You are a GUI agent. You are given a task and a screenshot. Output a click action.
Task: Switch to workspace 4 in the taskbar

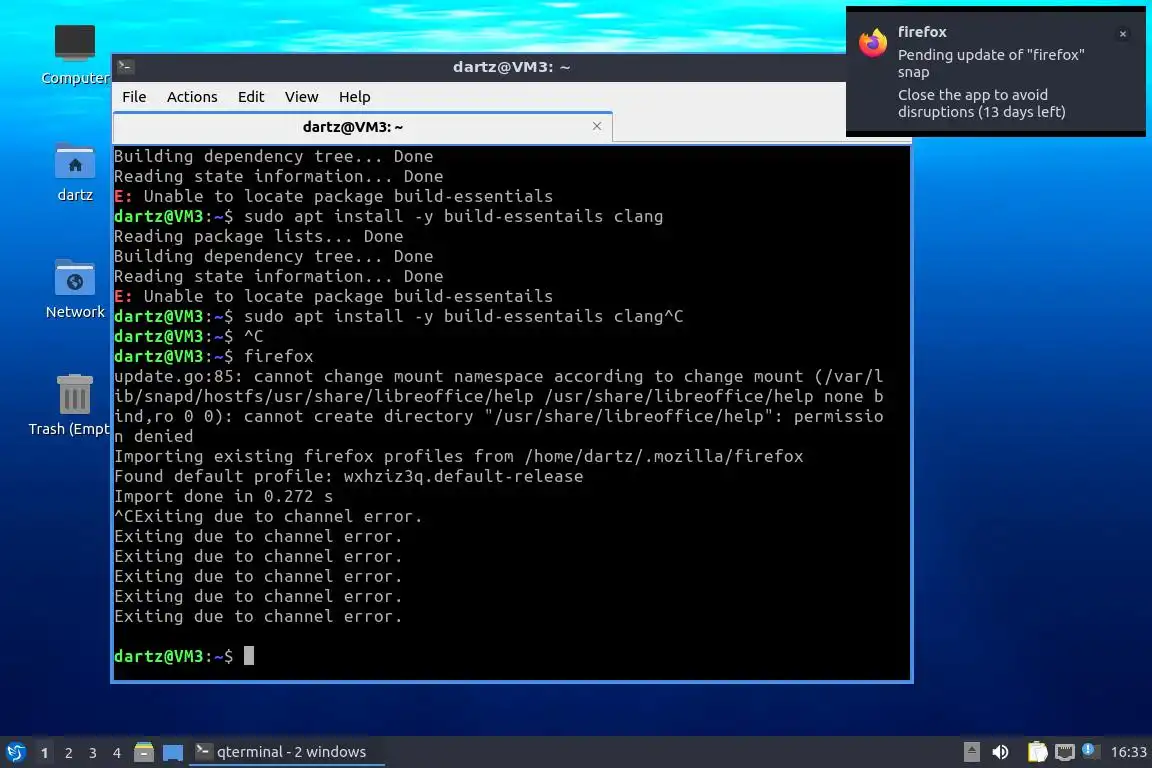coord(117,753)
